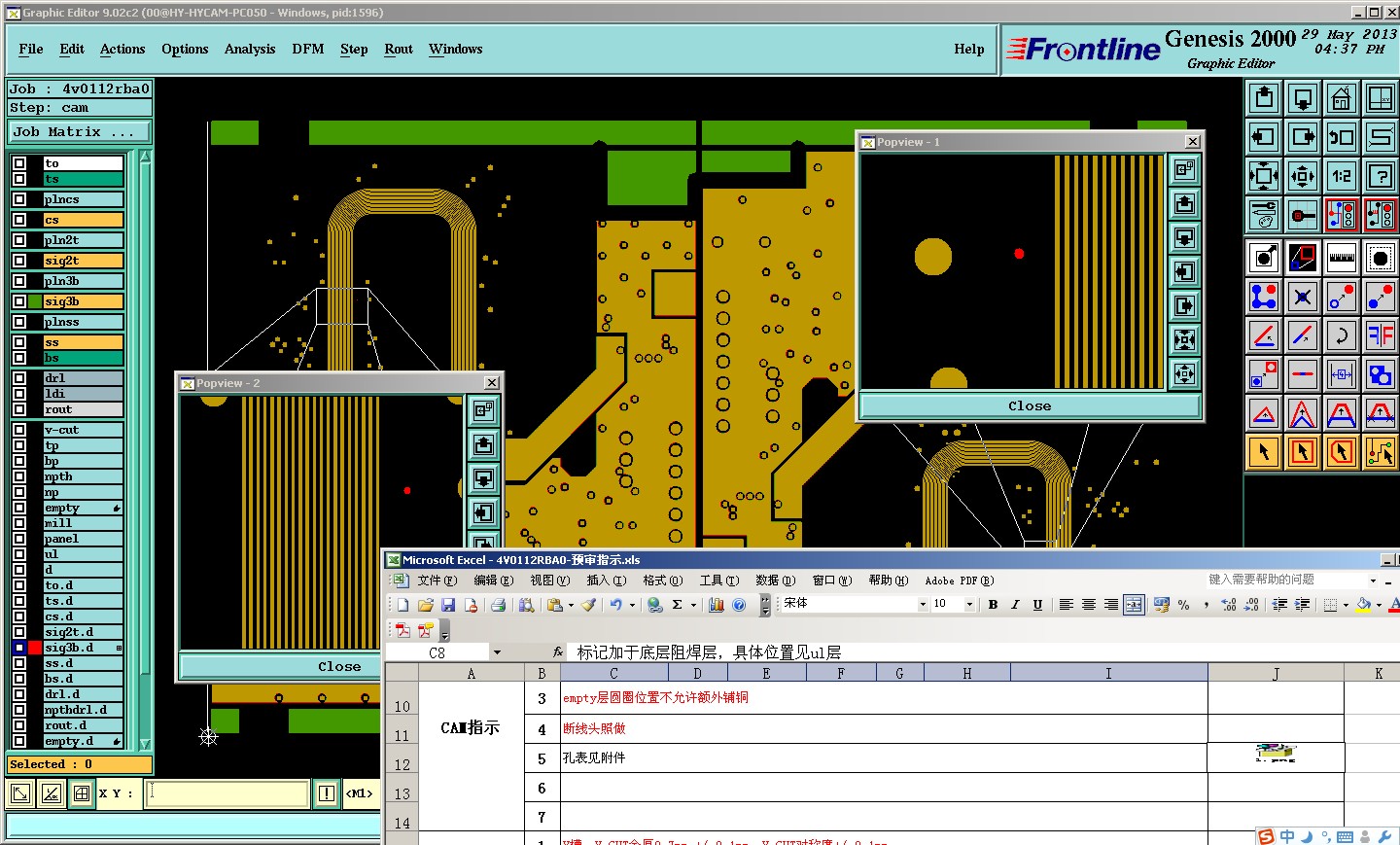1400x845 pixels.
Task: Toggle checkbox for layer panel
Action: coord(19,539)
